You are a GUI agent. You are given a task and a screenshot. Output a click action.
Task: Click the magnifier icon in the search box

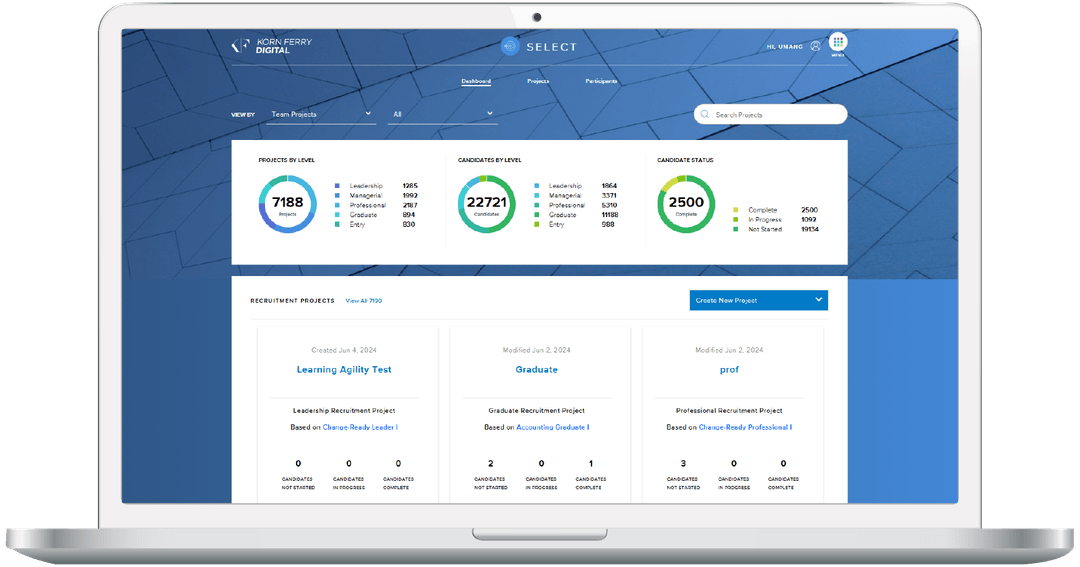tap(705, 114)
